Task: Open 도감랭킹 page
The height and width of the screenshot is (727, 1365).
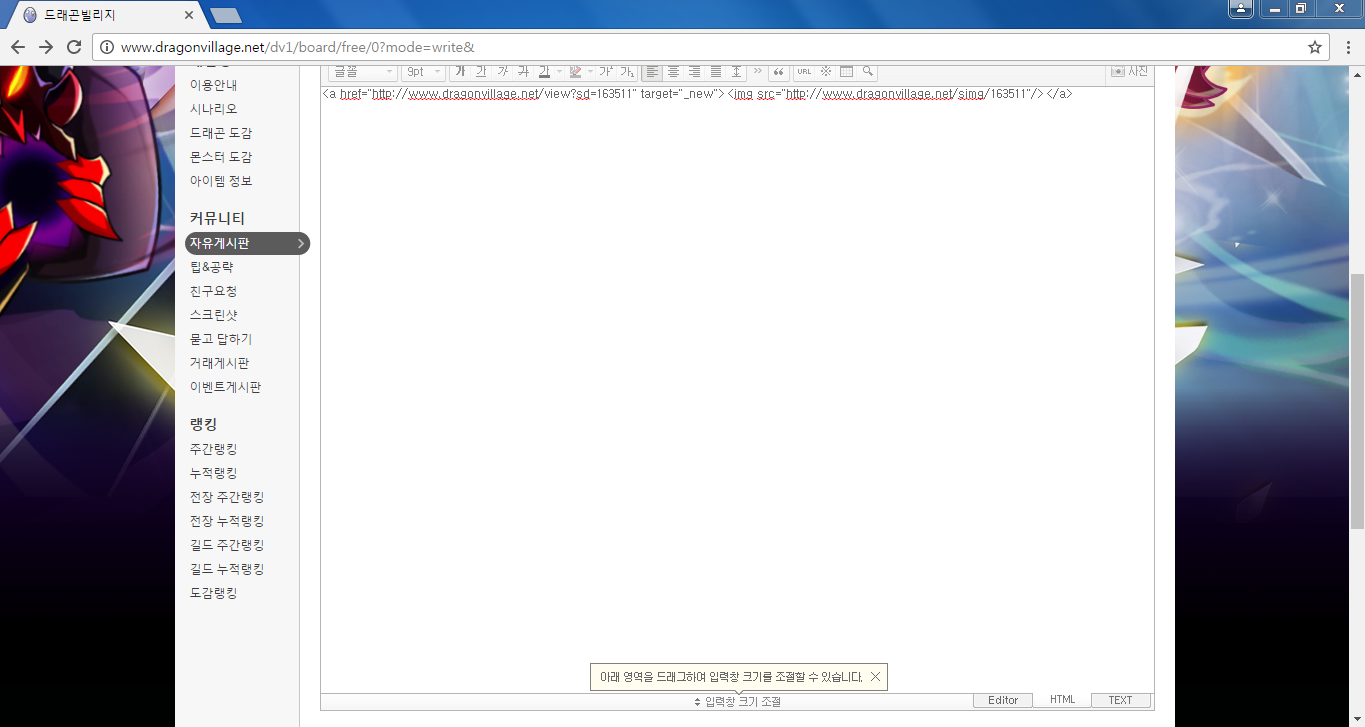Action: point(214,593)
